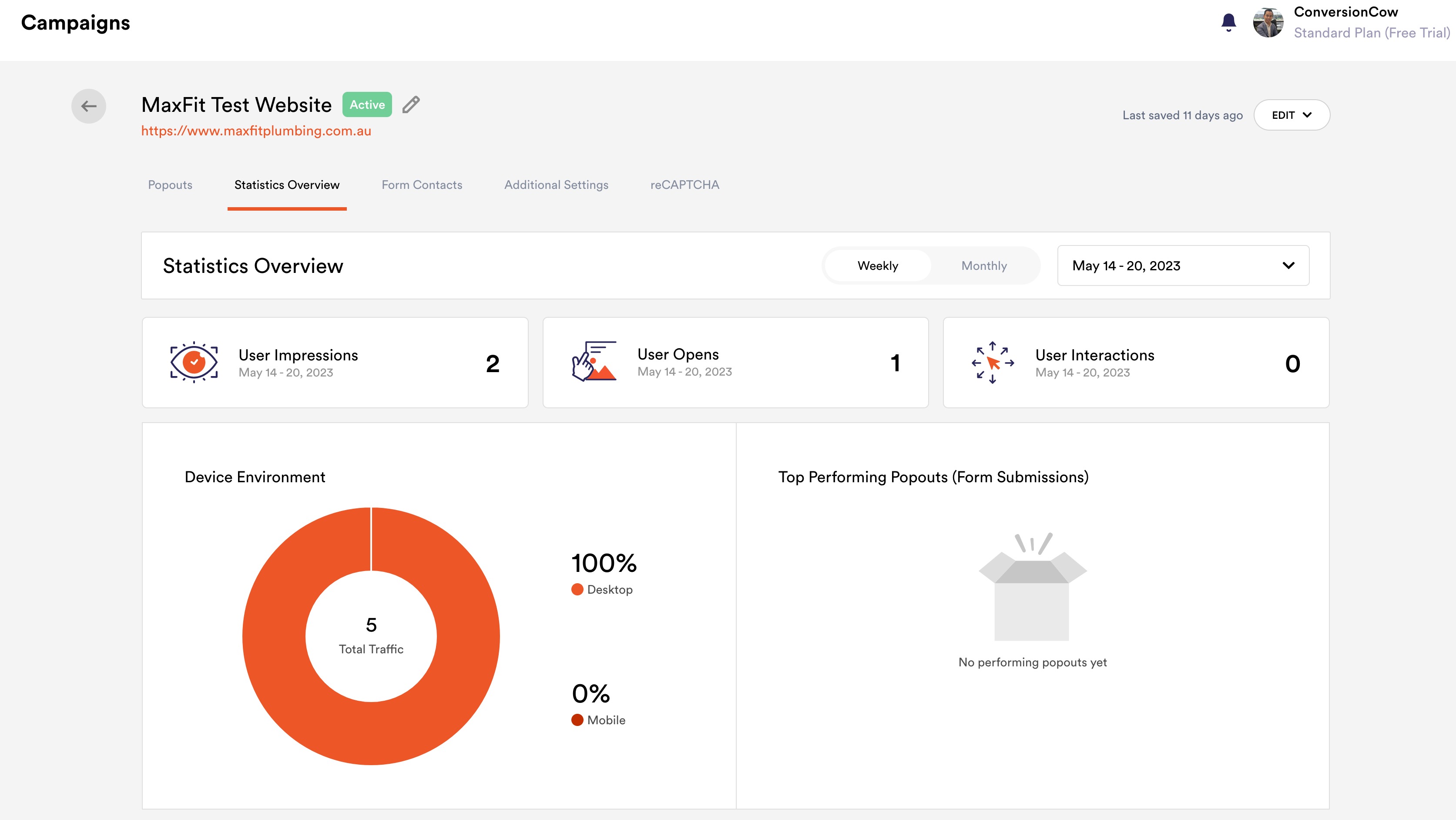The height and width of the screenshot is (820, 1456).
Task: Click the date range chevron arrow
Action: [x=1288, y=266]
